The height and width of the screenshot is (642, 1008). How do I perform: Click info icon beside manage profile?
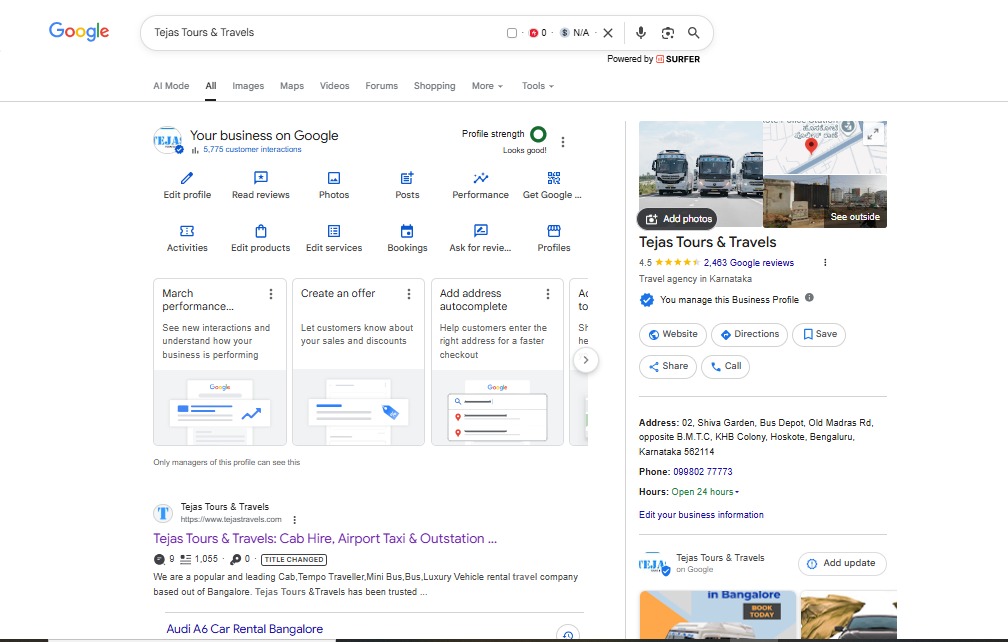809,298
